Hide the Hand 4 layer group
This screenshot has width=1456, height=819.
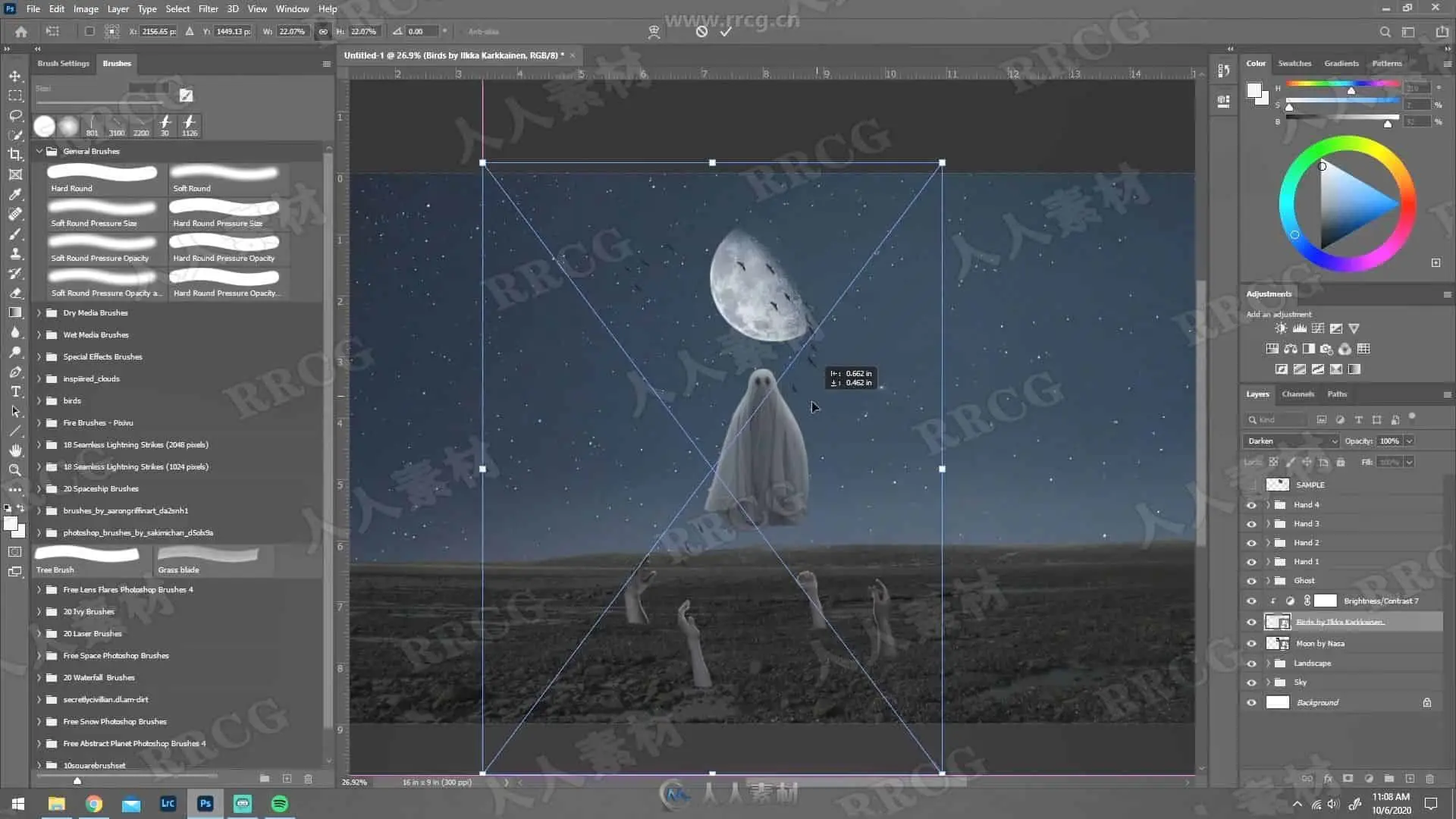(x=1251, y=505)
